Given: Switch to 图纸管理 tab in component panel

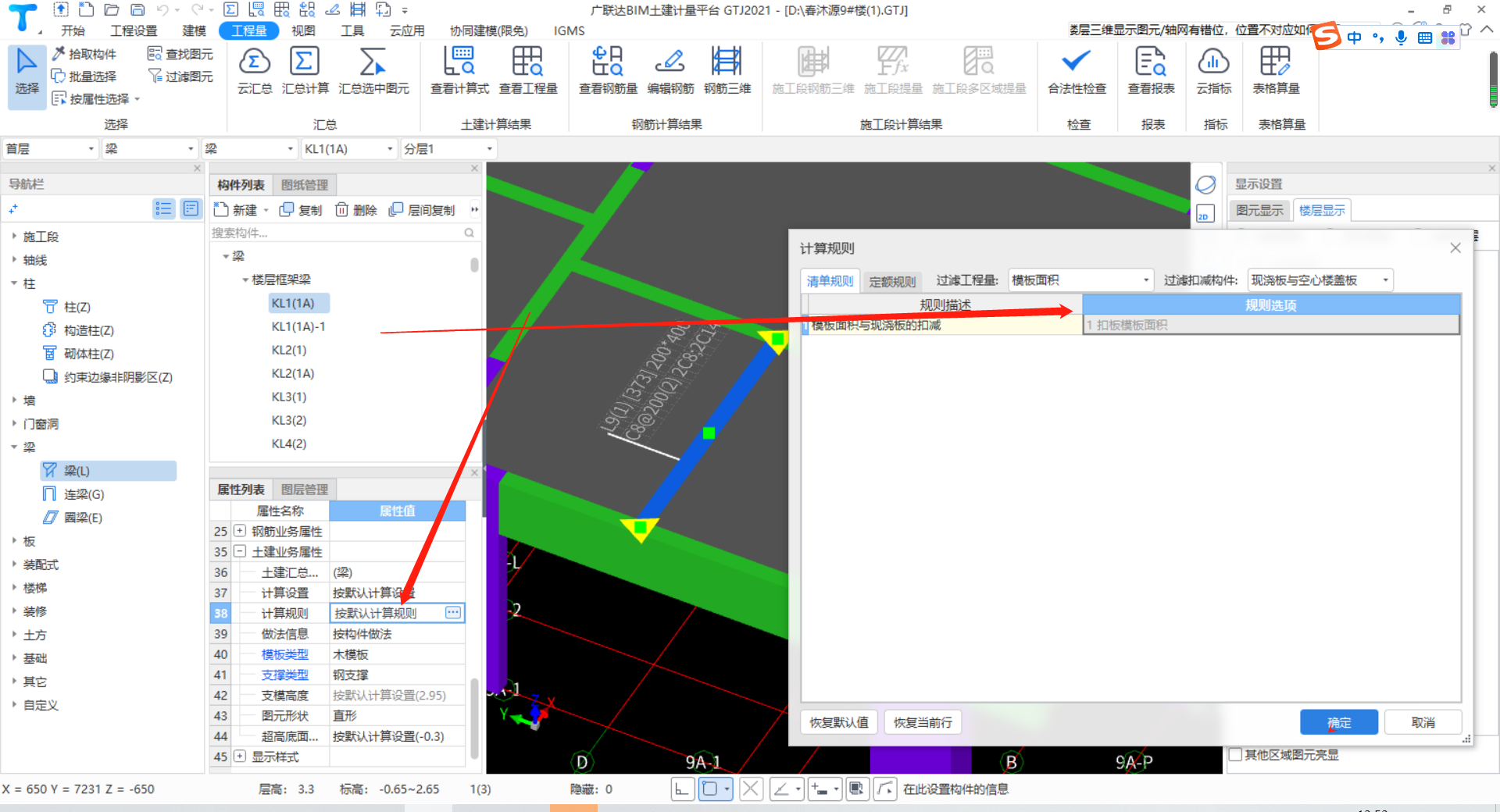Looking at the screenshot, I should pos(305,185).
